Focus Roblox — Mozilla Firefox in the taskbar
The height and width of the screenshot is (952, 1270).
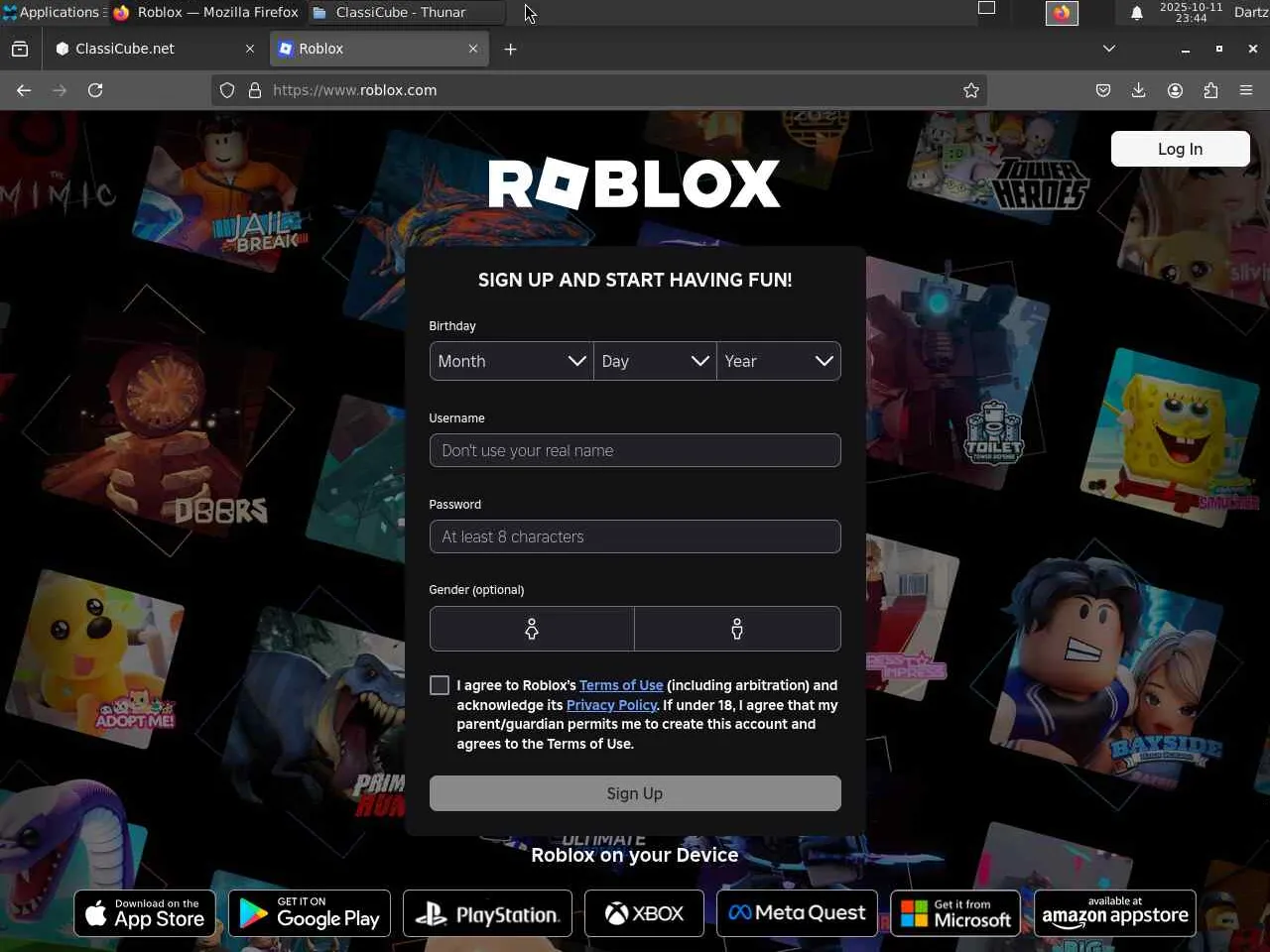click(205, 13)
